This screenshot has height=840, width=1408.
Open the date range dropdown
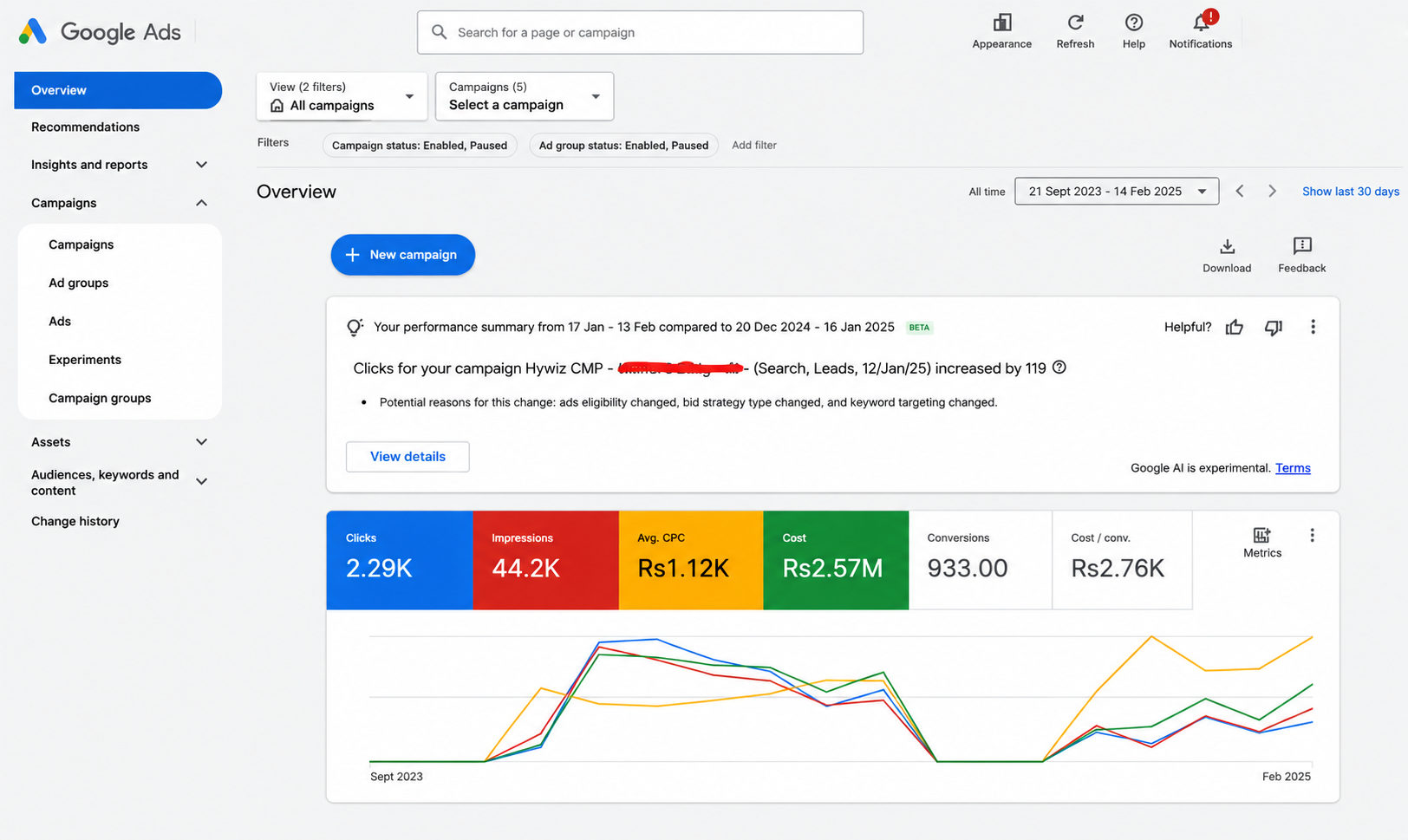pos(1117,192)
